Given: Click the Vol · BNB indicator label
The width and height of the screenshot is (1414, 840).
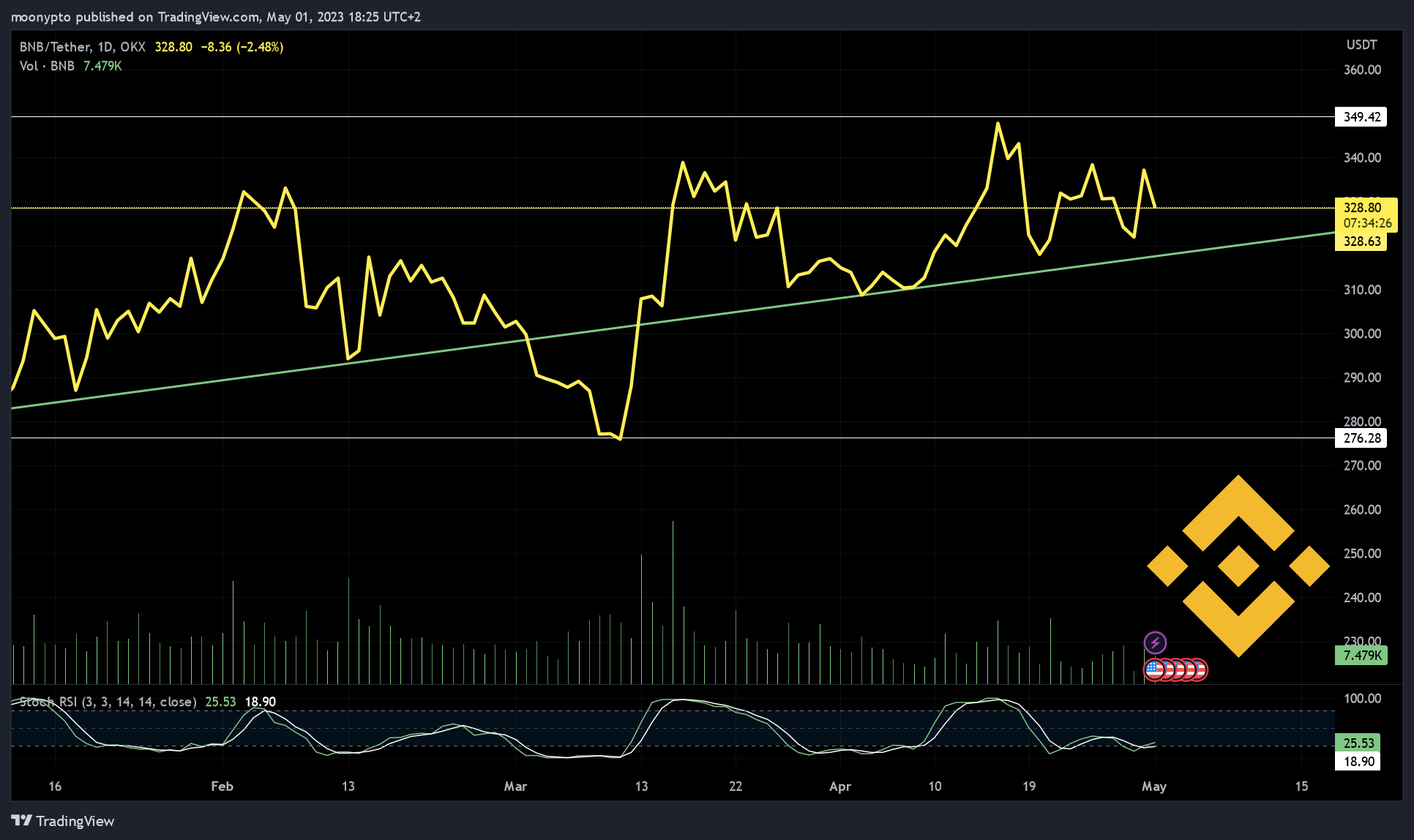Looking at the screenshot, I should click(47, 66).
